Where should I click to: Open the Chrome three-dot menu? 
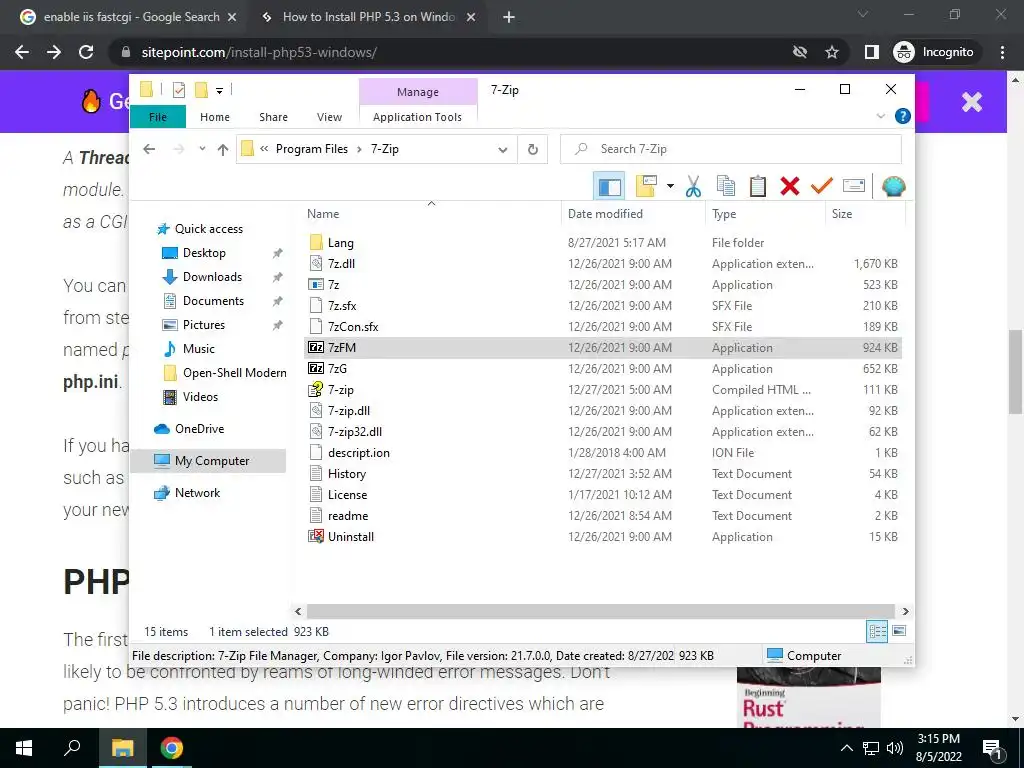[1002, 52]
